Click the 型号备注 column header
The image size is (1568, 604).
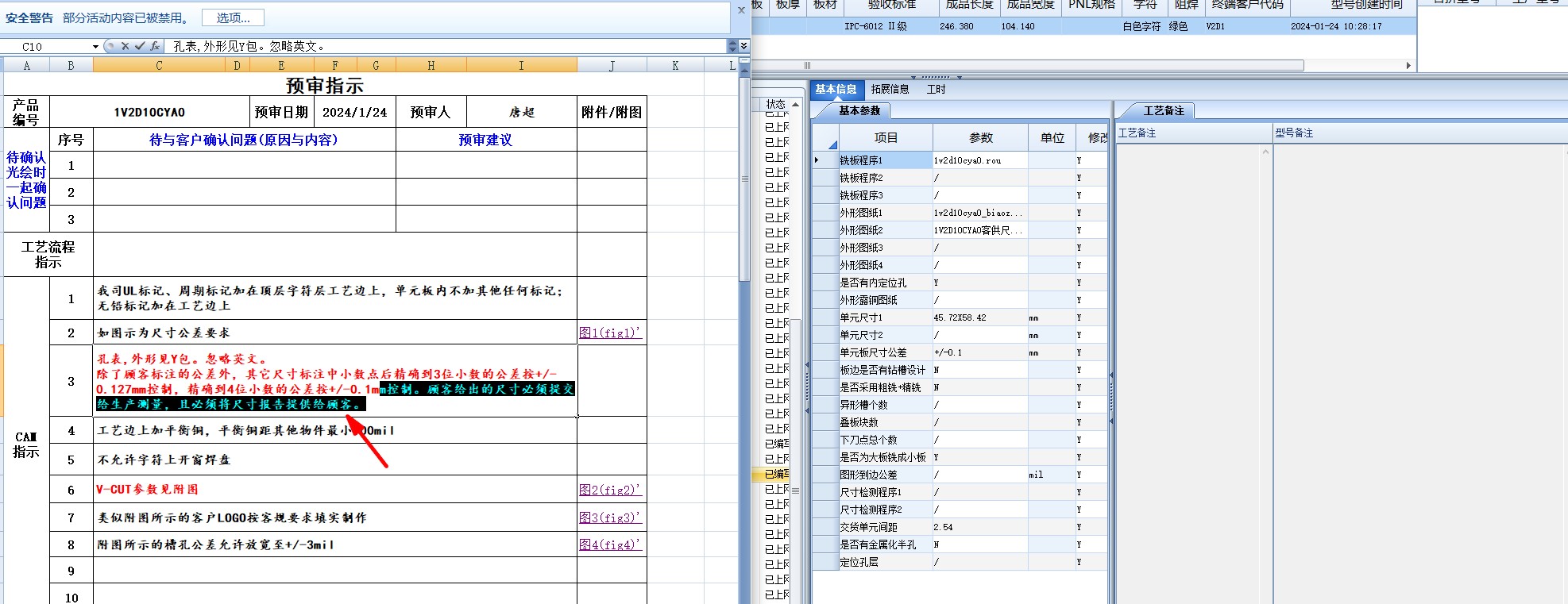click(1420, 133)
